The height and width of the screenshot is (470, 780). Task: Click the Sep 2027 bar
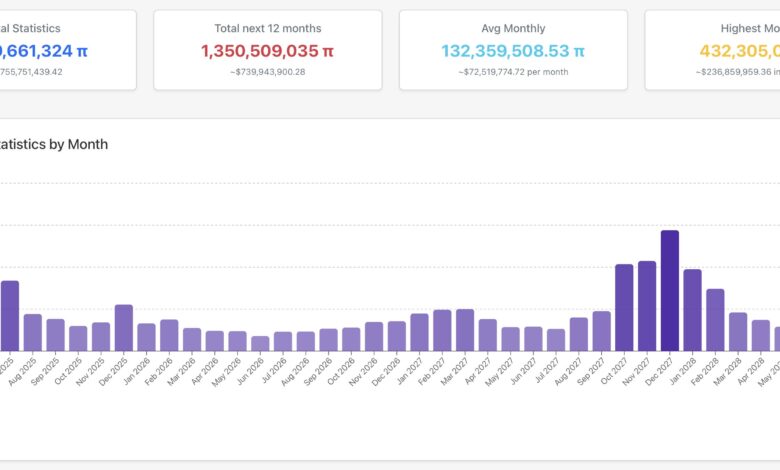tap(601, 331)
